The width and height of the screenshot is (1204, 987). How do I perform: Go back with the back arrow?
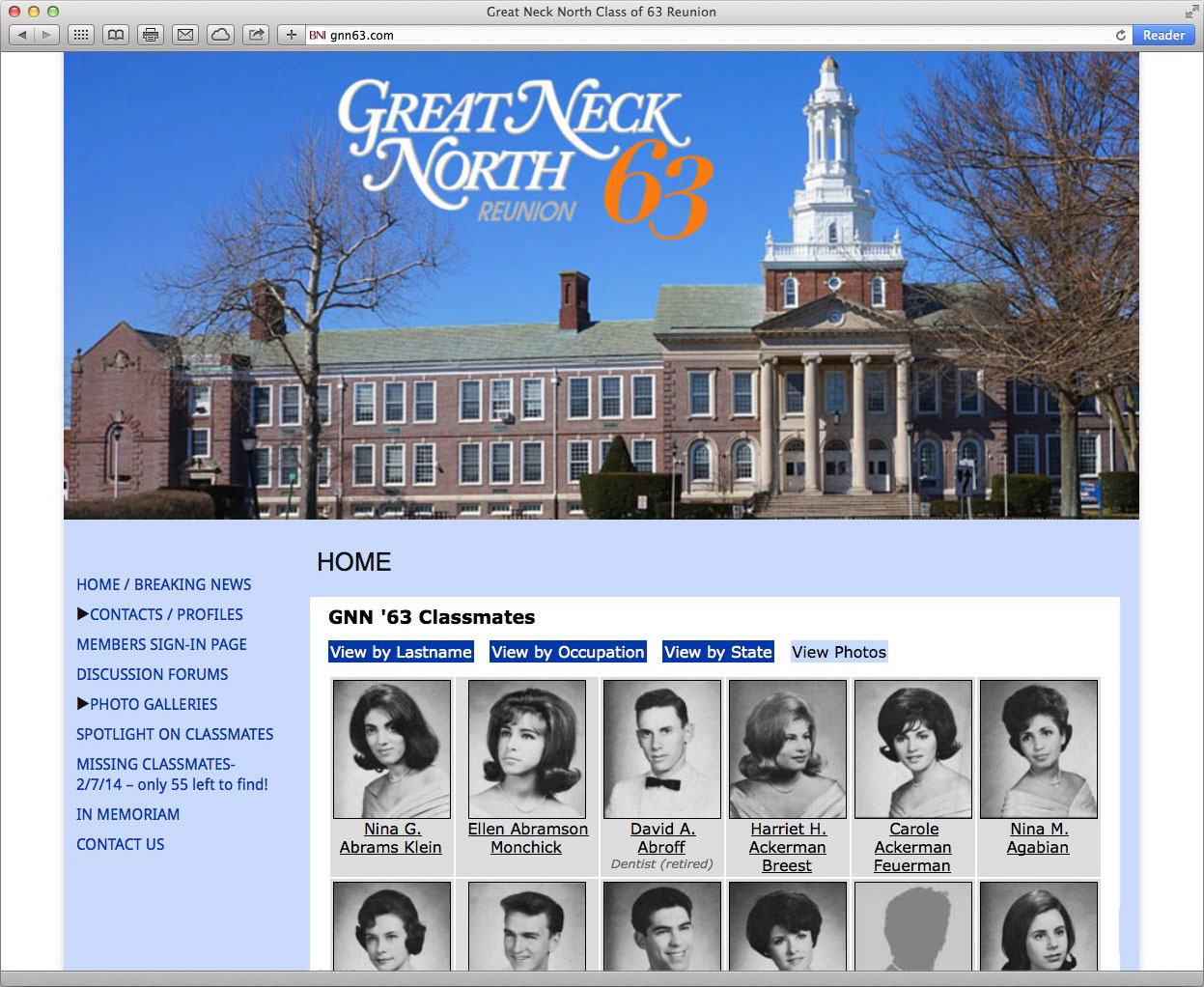22,35
